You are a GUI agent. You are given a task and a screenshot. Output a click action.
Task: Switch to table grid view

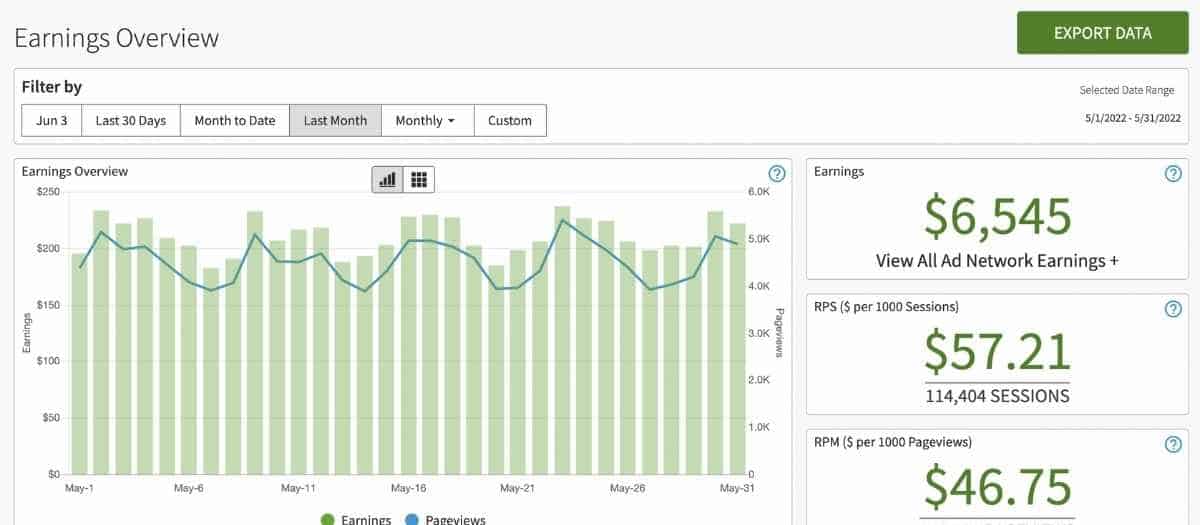click(419, 180)
